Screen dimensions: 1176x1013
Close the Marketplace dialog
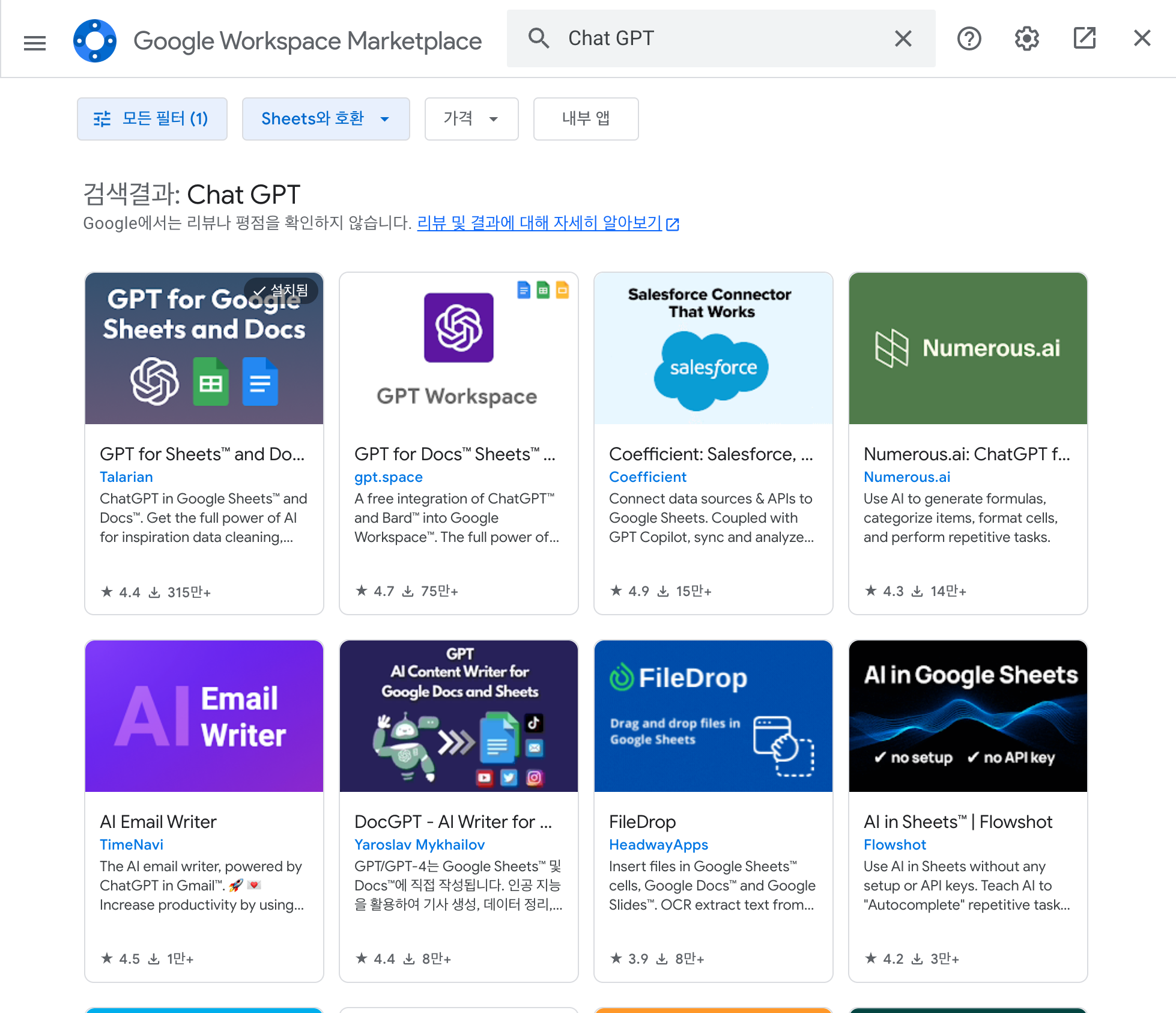tap(1142, 38)
